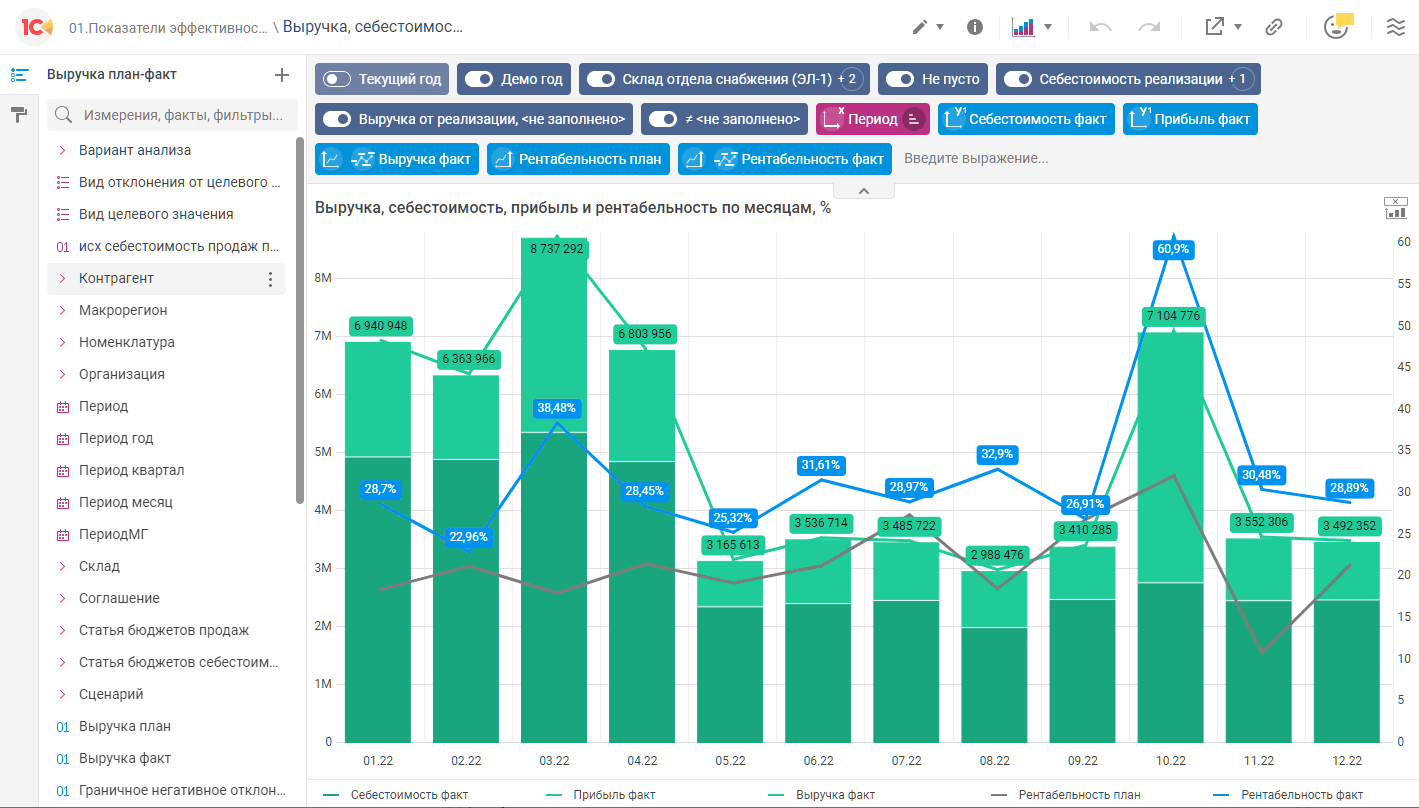Click the axis icon on Прибыль факт
Viewport: 1419px width, 808px height.
click(1138, 119)
